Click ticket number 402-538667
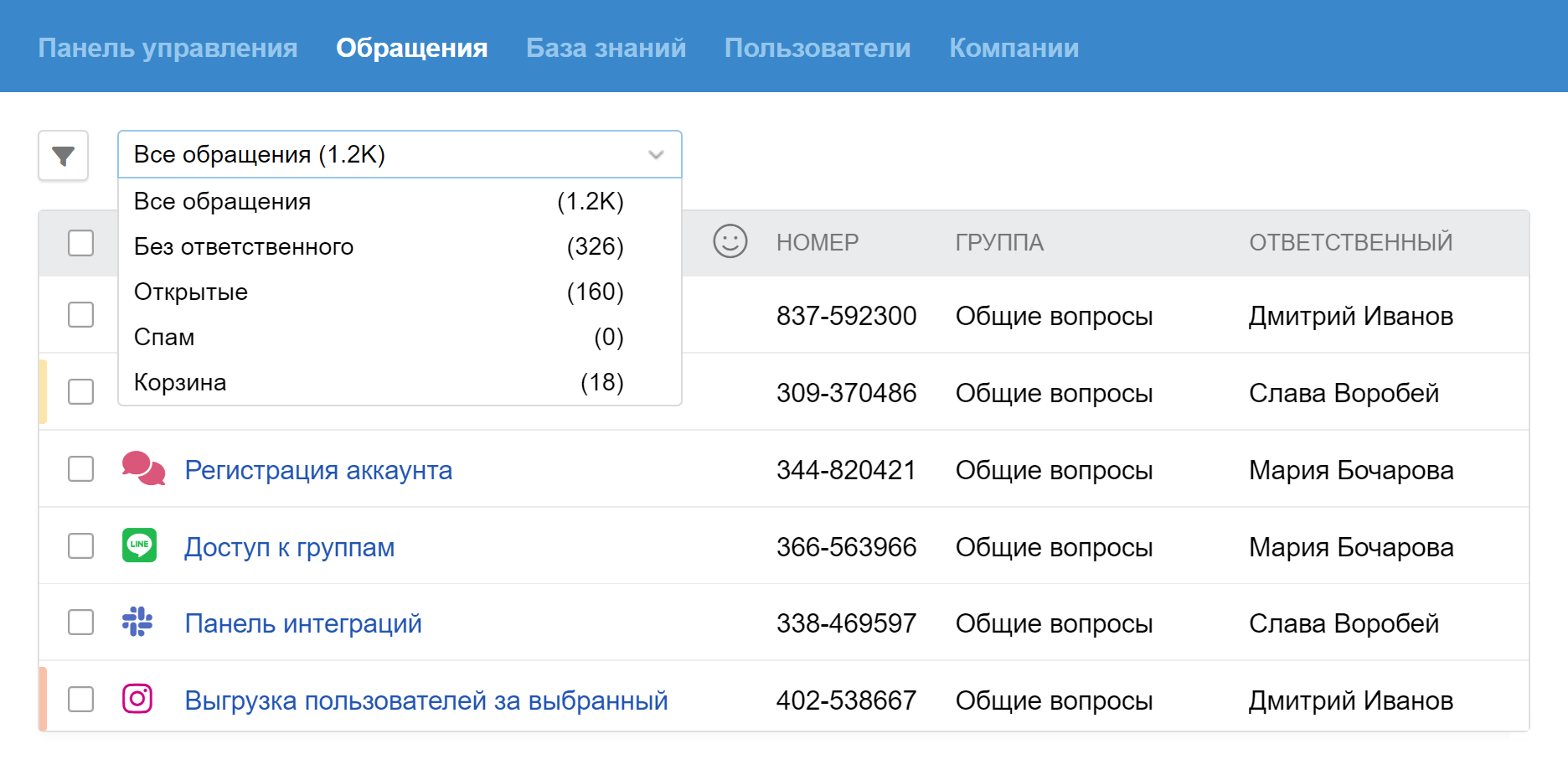 tap(846, 700)
